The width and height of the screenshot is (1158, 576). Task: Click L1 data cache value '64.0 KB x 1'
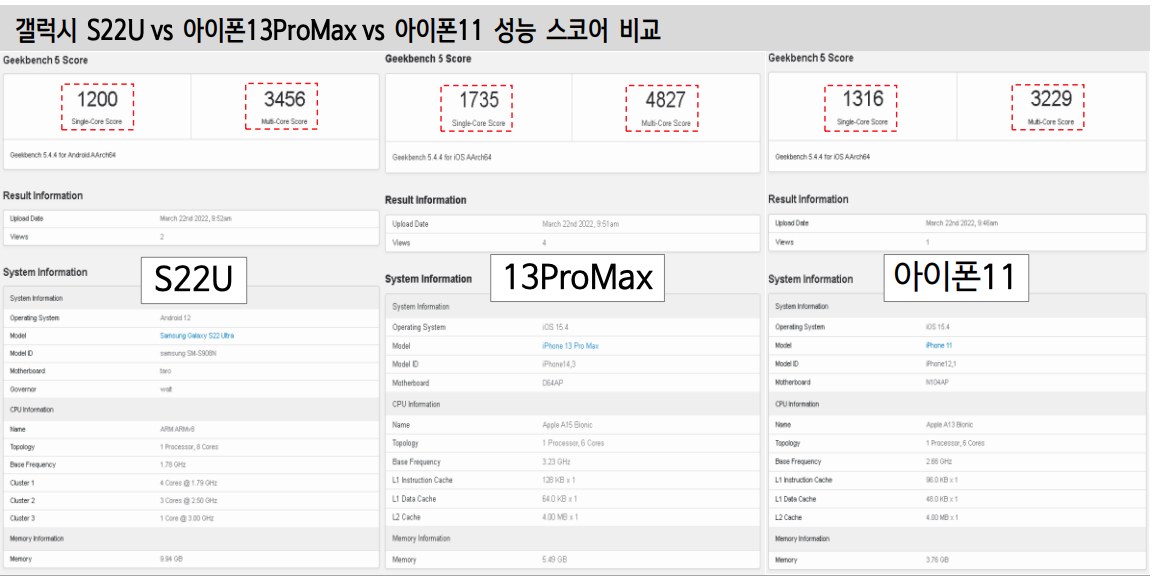(x=561, y=499)
